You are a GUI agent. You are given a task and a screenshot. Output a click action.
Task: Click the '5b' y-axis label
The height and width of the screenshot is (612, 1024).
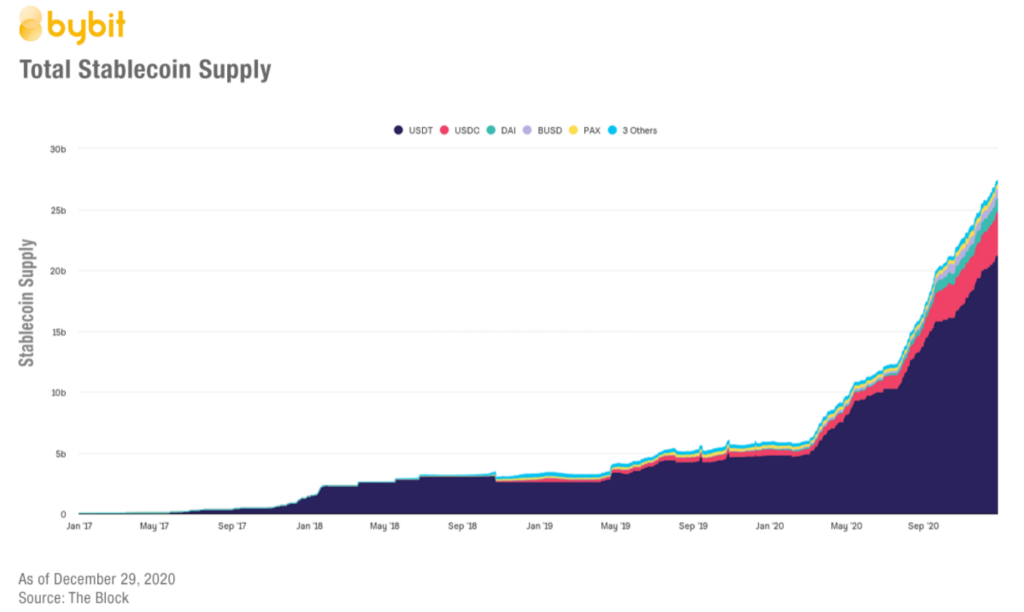60,453
